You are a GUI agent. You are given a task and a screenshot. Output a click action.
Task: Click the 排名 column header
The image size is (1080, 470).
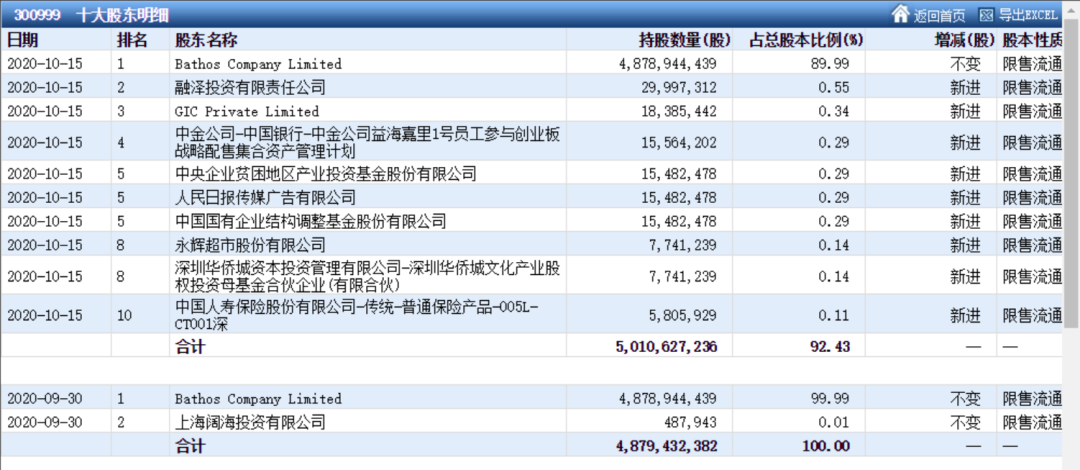tap(132, 40)
